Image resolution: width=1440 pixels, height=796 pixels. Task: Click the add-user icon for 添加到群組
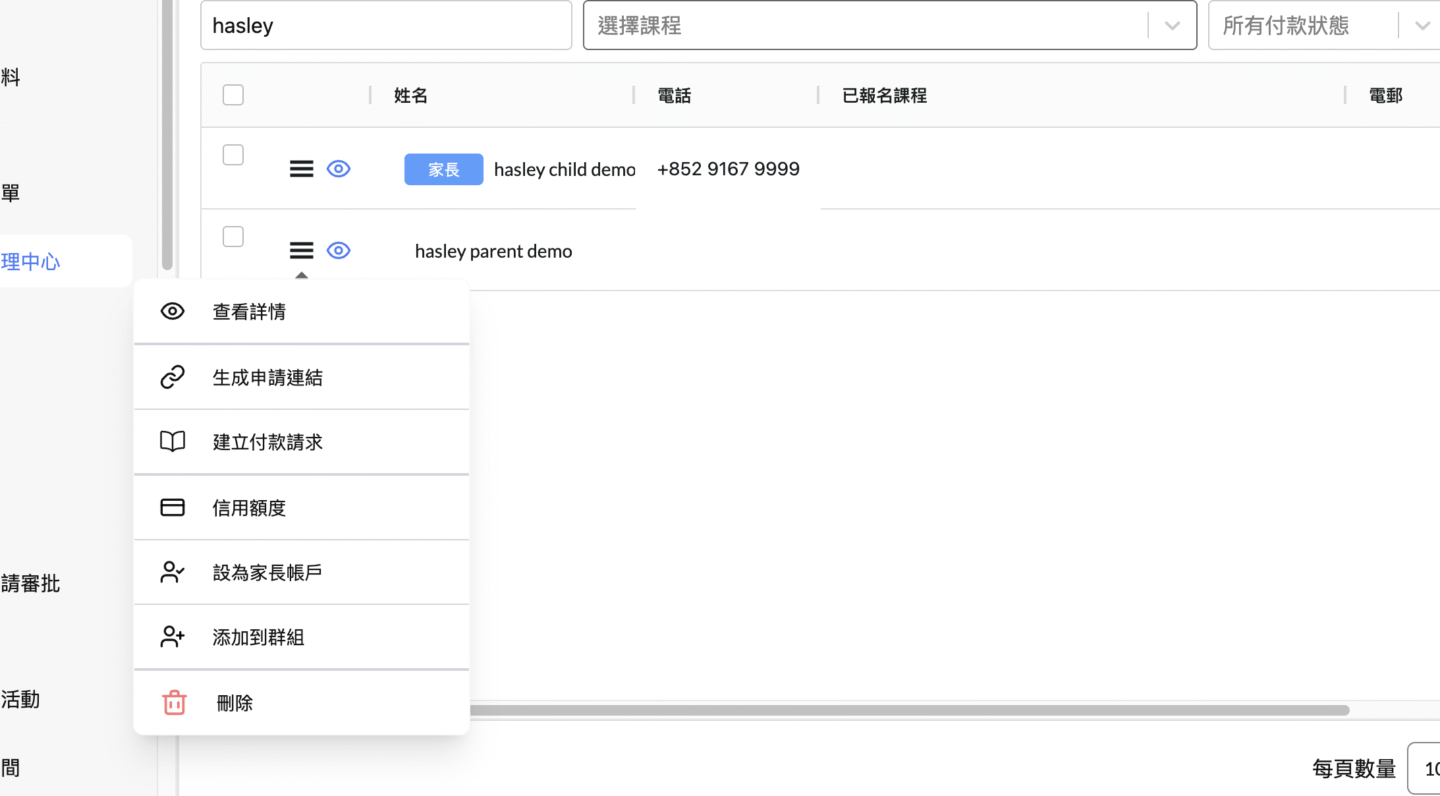point(173,637)
